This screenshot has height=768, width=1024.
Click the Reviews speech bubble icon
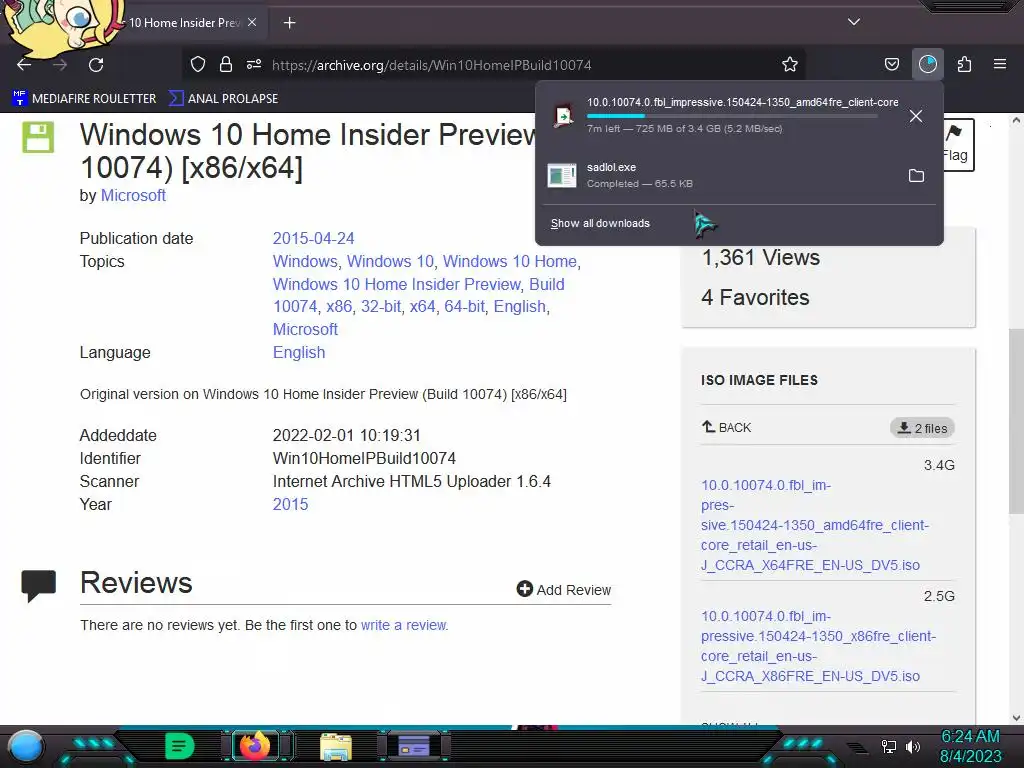click(x=39, y=585)
